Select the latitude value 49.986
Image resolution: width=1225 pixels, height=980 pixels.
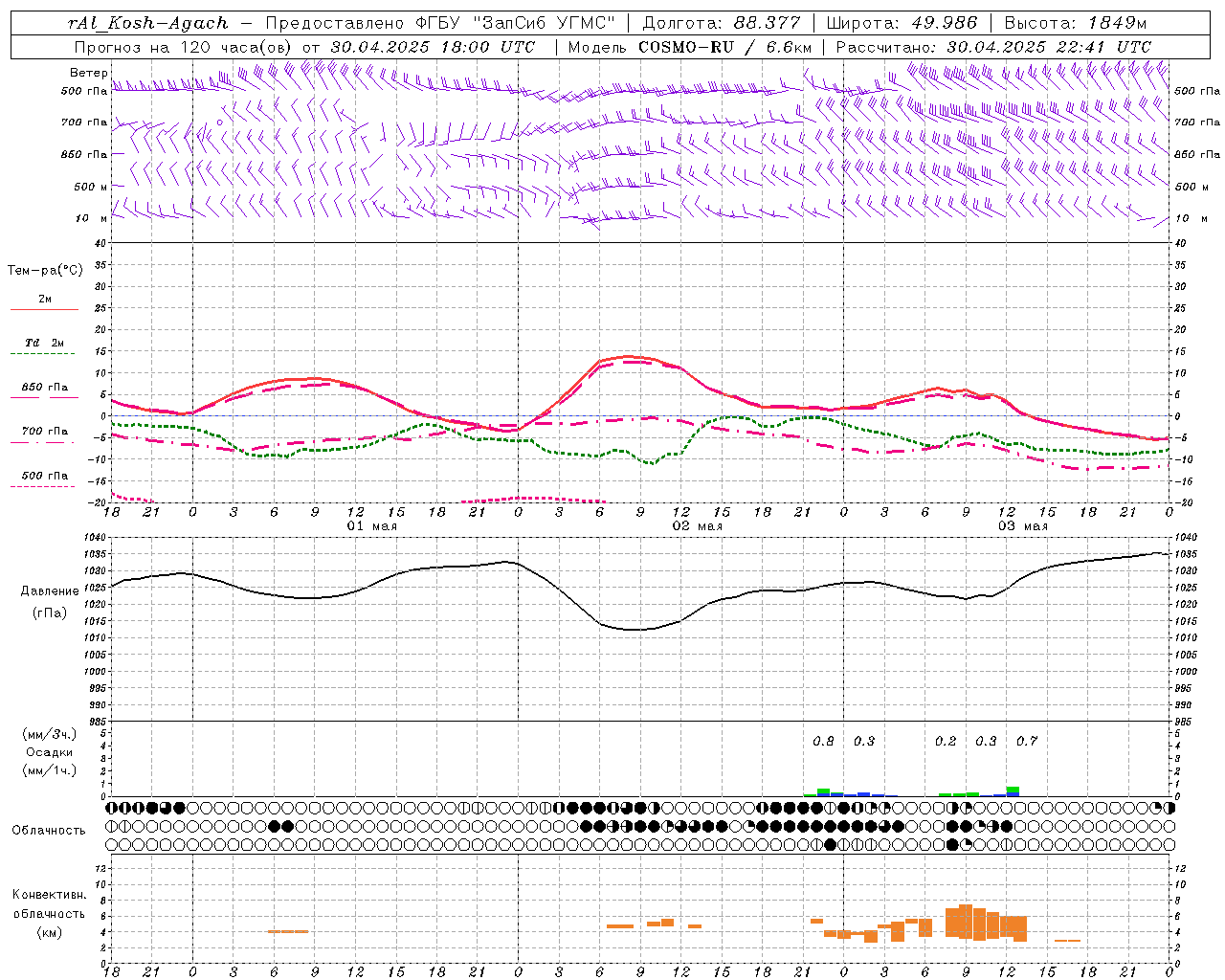(944, 23)
